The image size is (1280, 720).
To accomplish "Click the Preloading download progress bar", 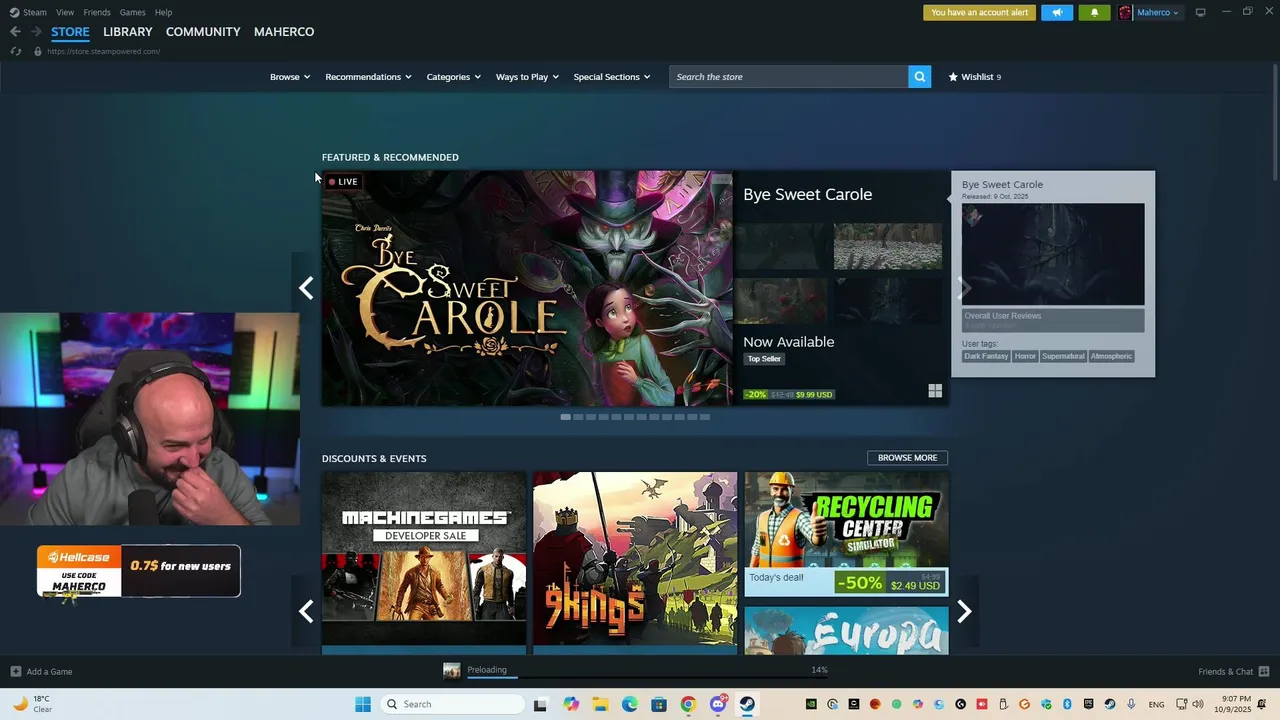I will point(648,678).
